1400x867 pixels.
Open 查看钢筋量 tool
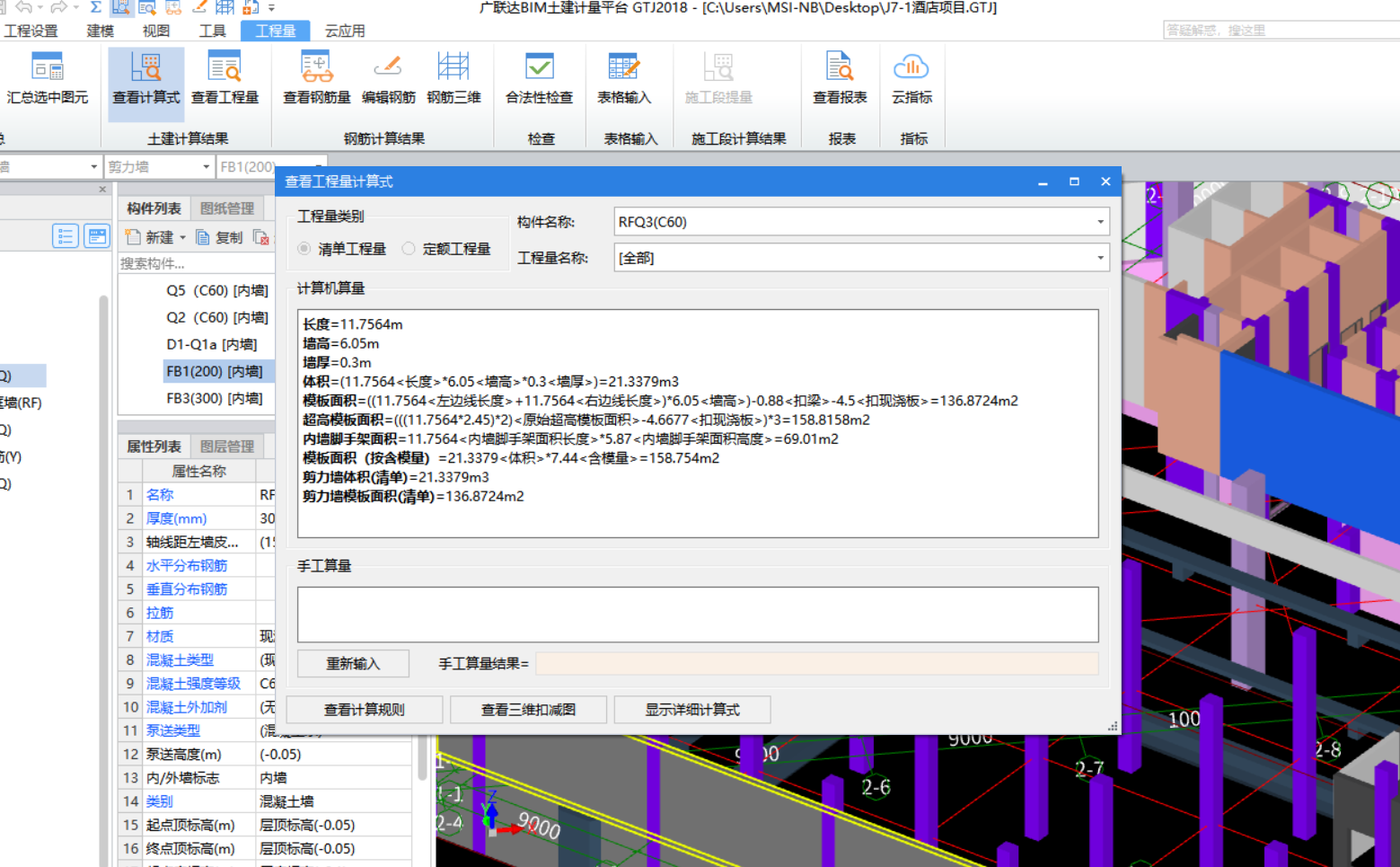316,80
